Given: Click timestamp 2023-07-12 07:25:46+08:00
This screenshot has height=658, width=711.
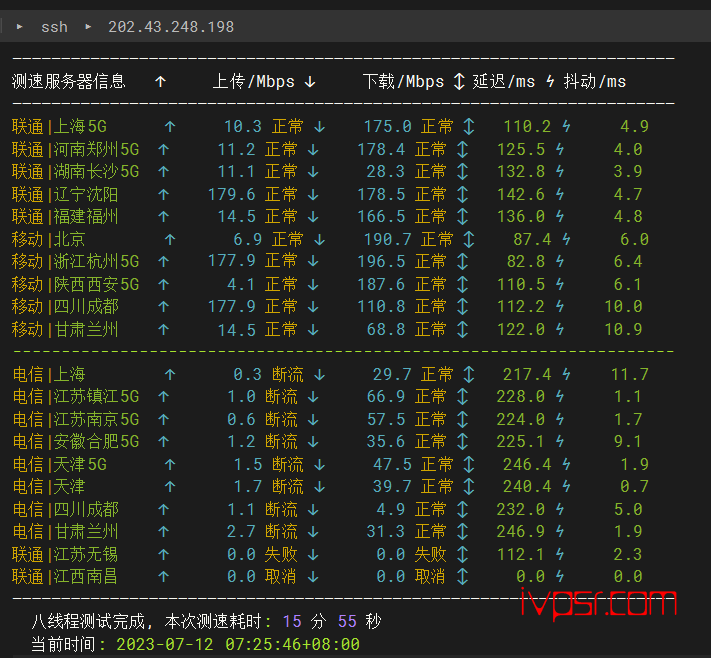Looking at the screenshot, I should (x=238, y=644).
